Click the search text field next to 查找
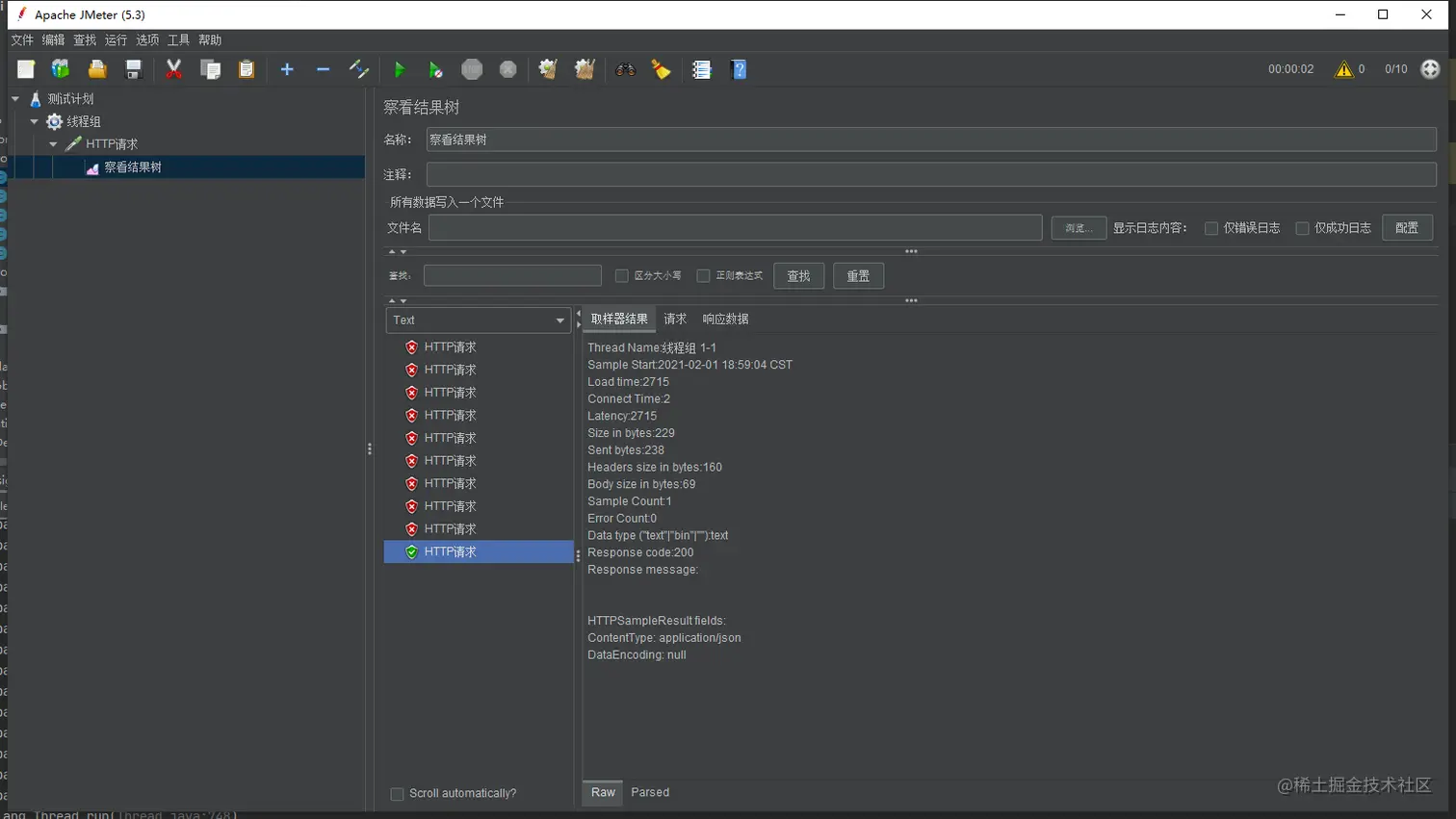 [512, 276]
